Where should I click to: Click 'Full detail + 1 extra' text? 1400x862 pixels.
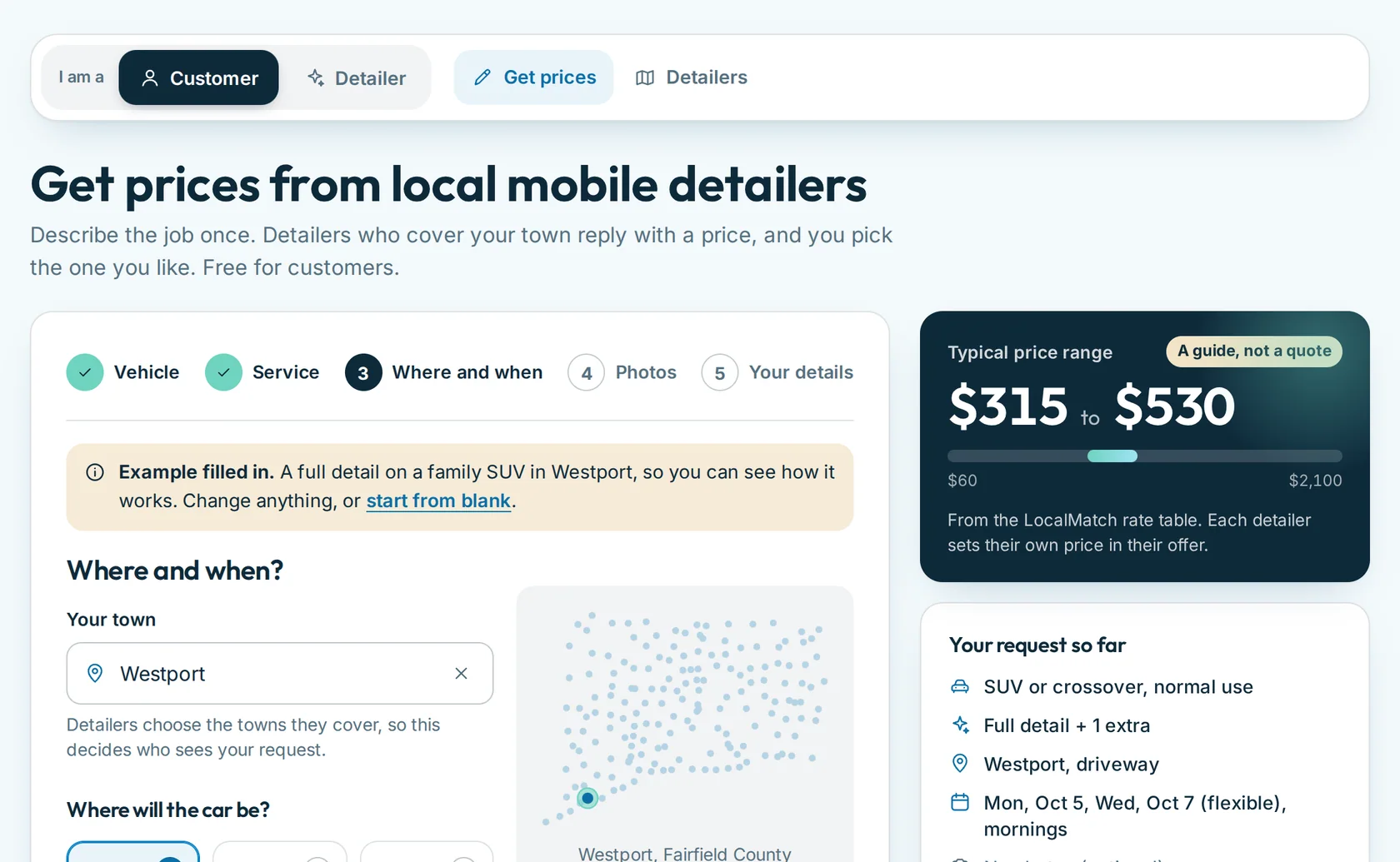click(x=1067, y=725)
